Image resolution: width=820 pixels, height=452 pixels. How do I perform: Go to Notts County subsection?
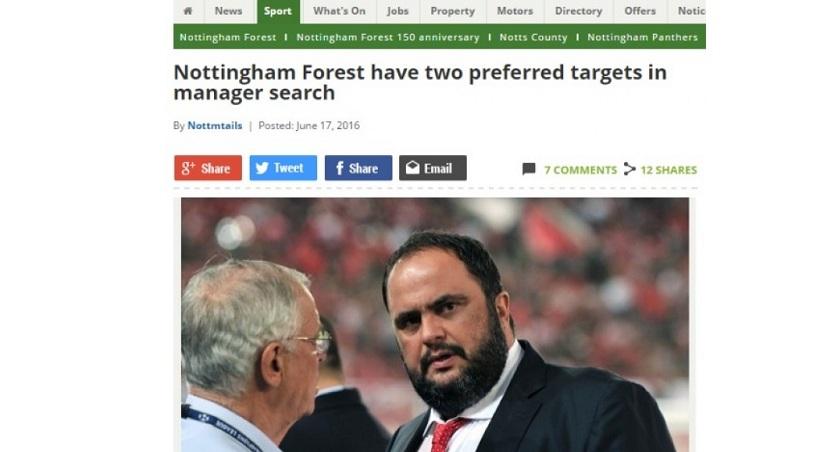[x=534, y=37]
